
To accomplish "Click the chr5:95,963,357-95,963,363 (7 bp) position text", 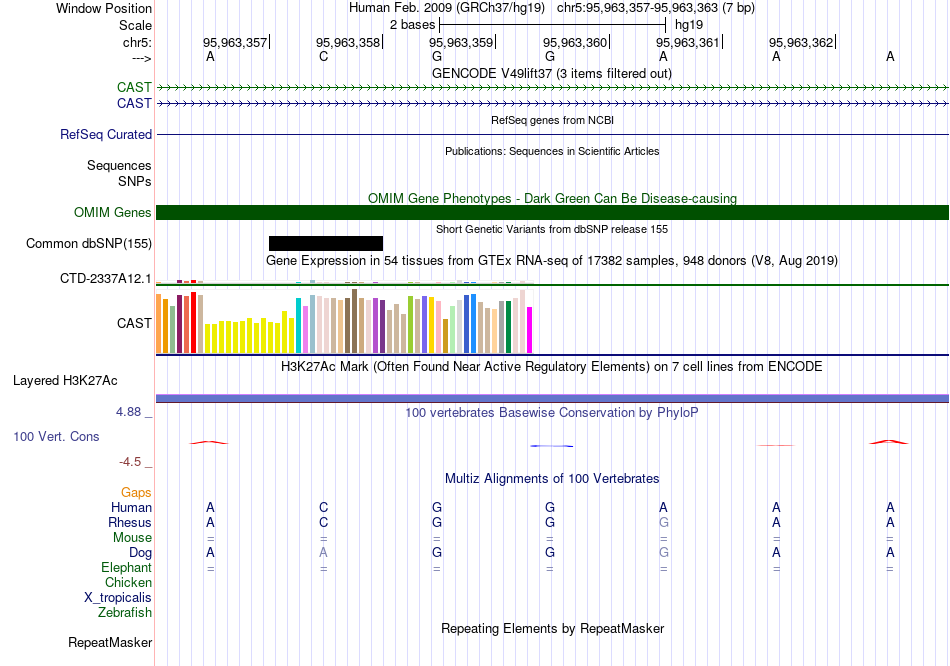I will pyautogui.click(x=656, y=8).
